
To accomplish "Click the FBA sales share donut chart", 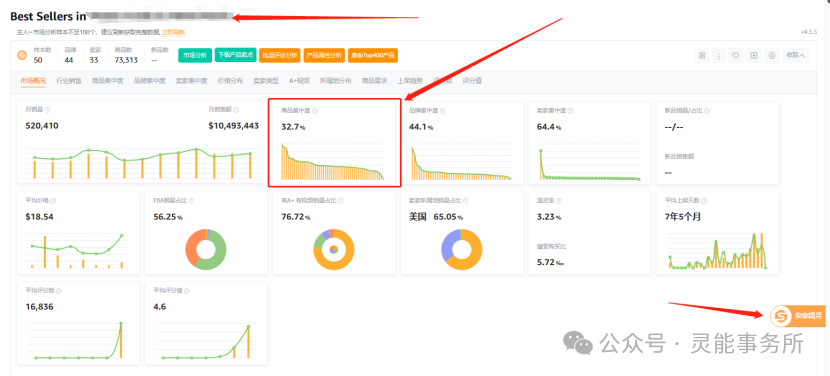I will click(206, 250).
